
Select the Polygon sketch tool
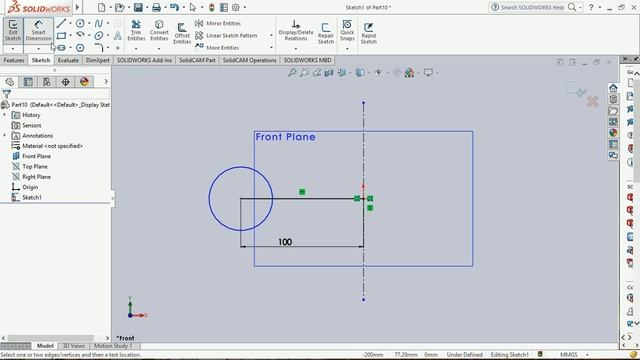[80, 48]
